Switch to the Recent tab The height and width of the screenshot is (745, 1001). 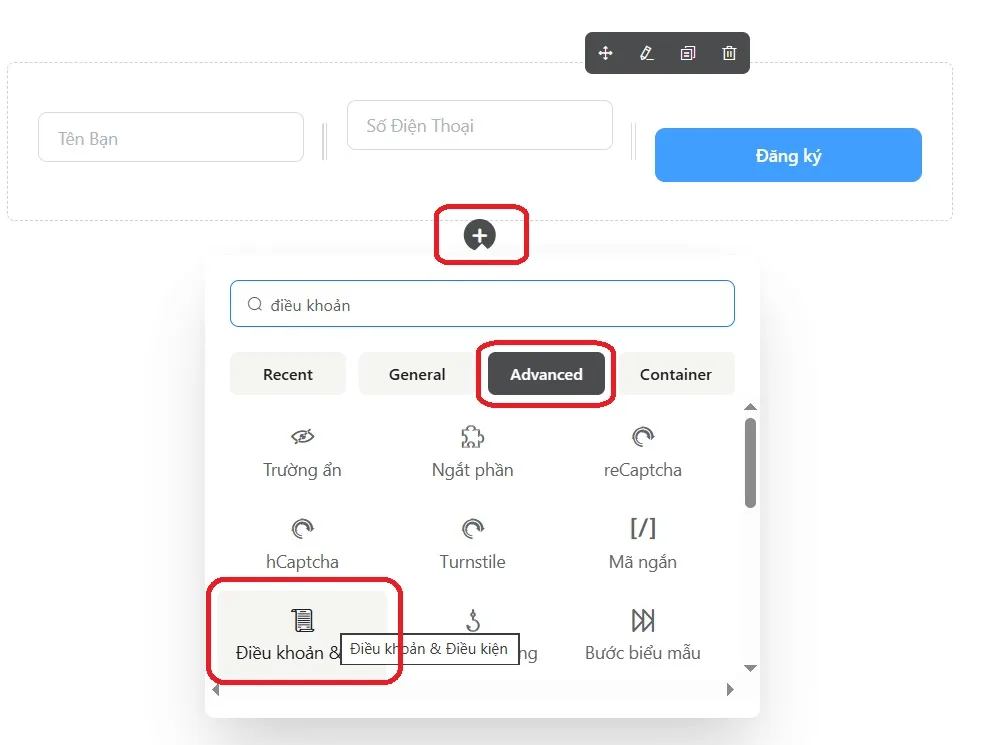(x=287, y=374)
